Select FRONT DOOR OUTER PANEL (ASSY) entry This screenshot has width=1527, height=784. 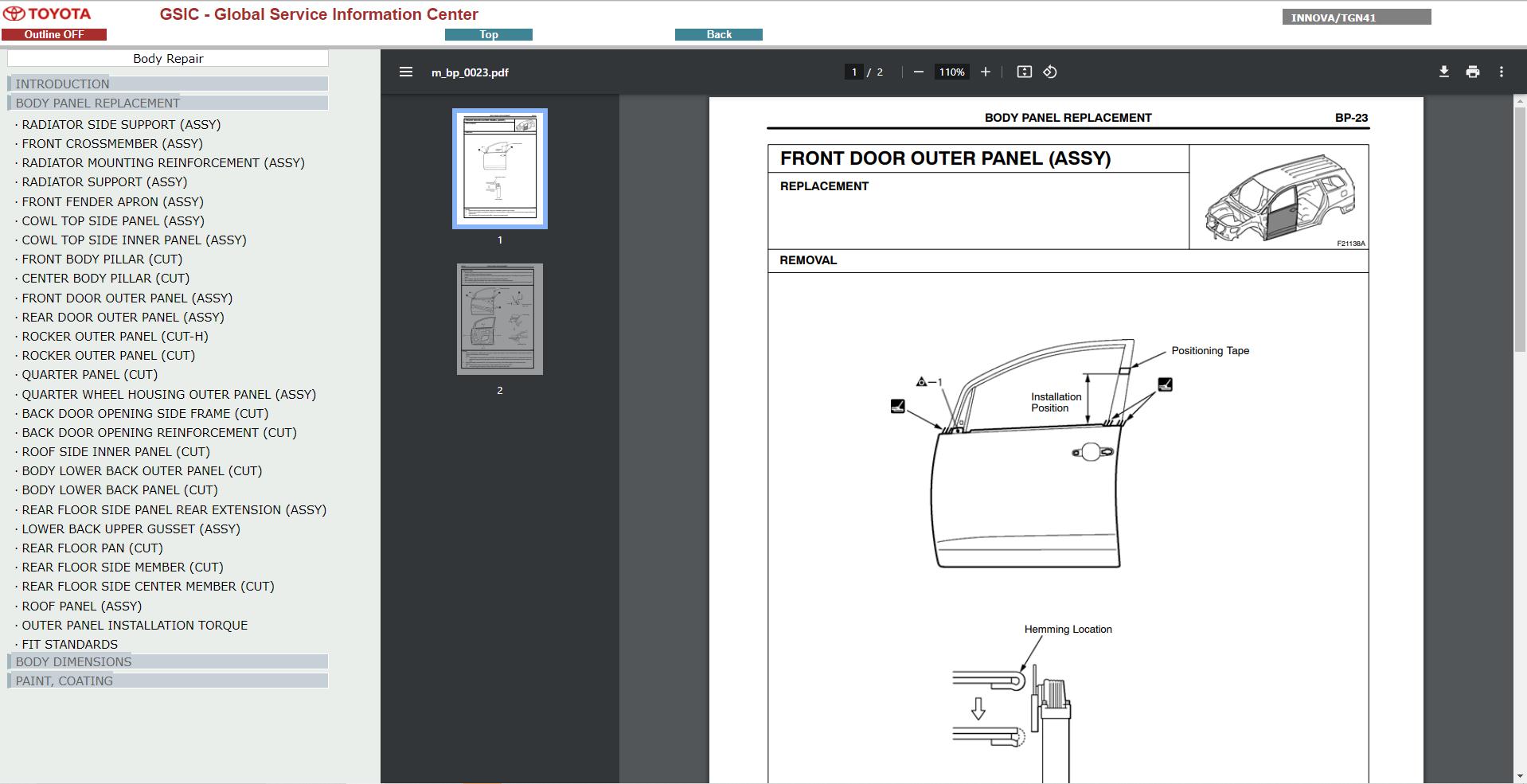coord(127,298)
